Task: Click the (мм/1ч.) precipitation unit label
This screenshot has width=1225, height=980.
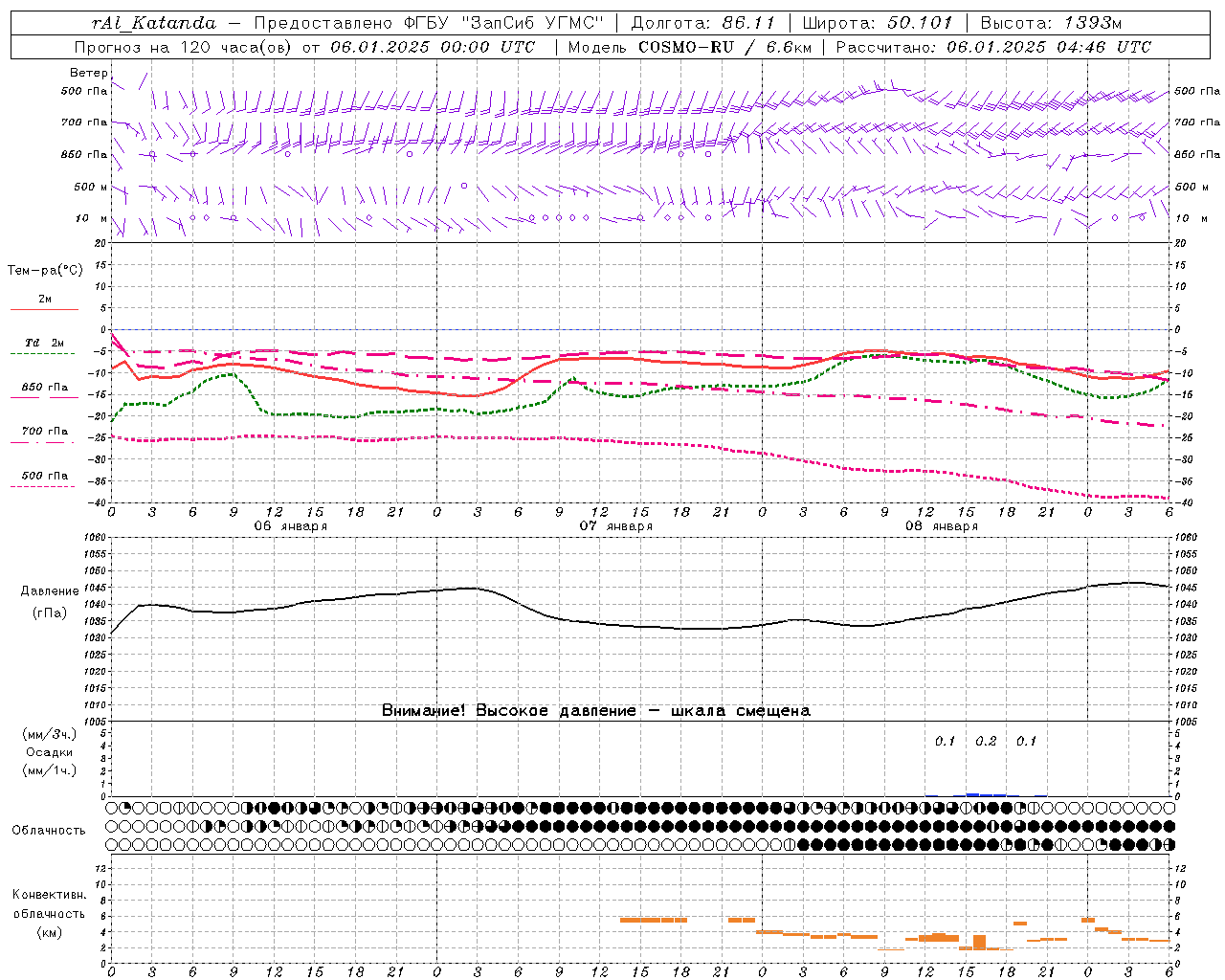Action: click(x=50, y=770)
